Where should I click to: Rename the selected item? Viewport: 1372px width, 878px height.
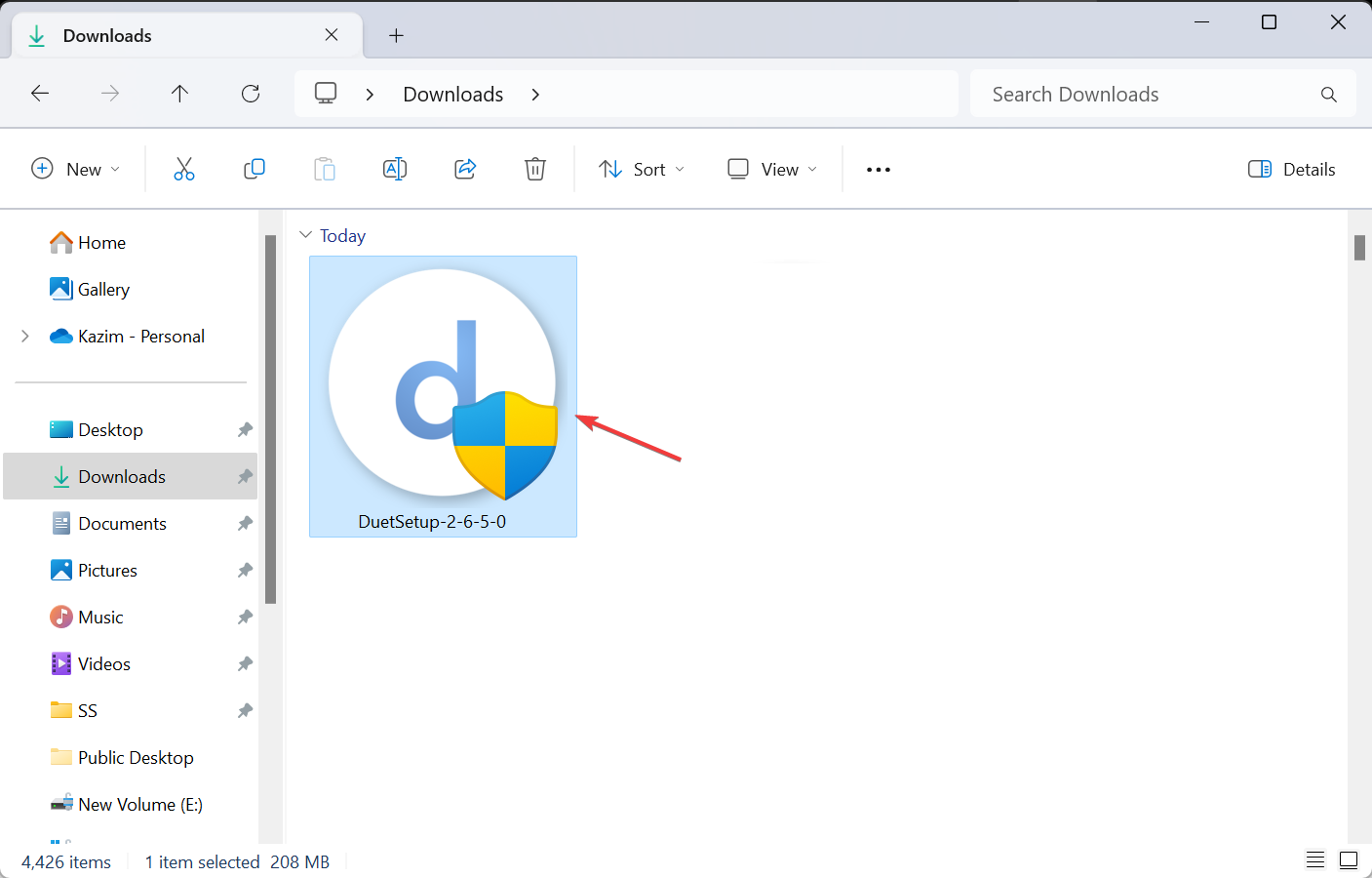395,168
